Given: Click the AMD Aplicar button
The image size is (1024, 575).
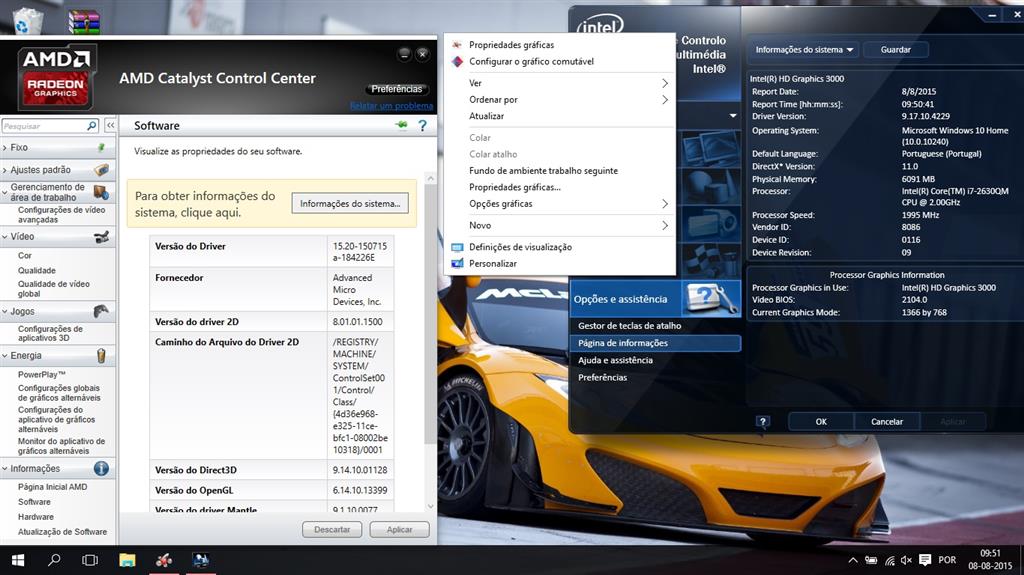Looking at the screenshot, I should click(x=399, y=529).
